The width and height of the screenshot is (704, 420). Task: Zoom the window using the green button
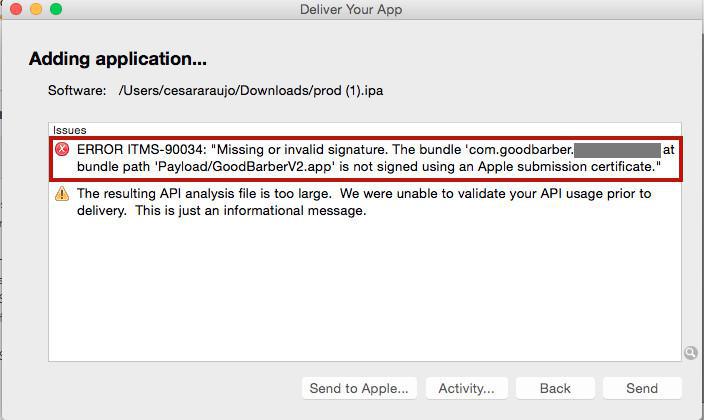click(x=55, y=10)
